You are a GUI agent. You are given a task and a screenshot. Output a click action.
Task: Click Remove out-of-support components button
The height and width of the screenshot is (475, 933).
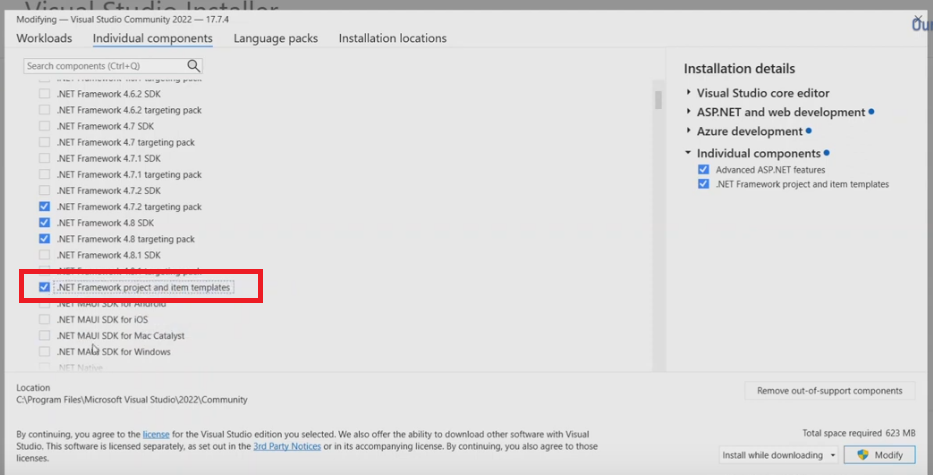[829, 390]
